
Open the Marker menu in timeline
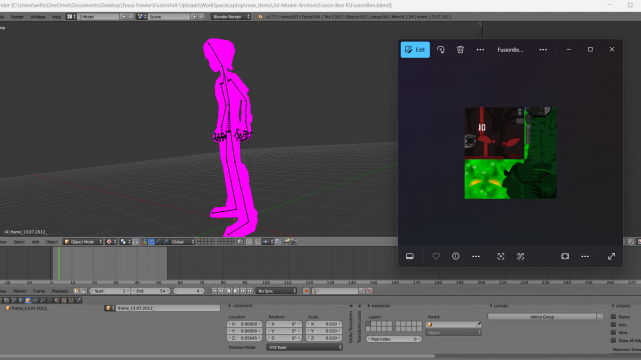click(x=20, y=291)
